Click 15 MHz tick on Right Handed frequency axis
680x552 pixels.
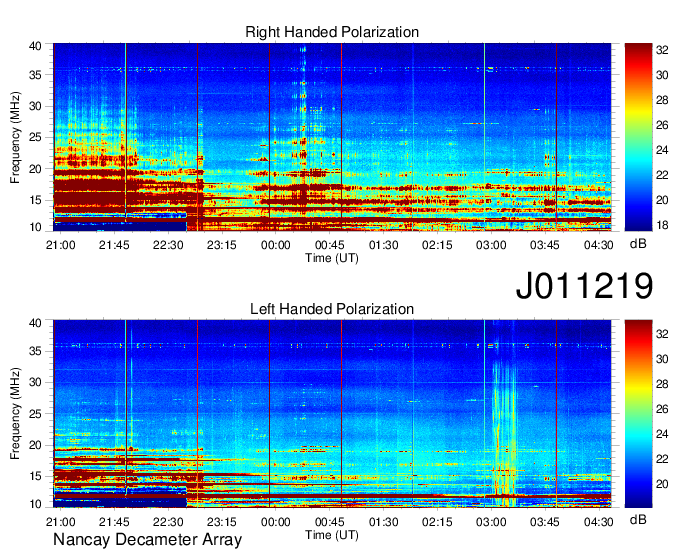[35, 200]
